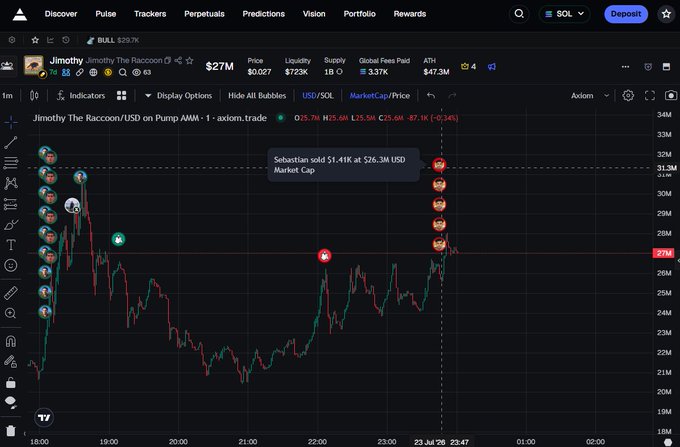Open the emoji icons tool

11,265
